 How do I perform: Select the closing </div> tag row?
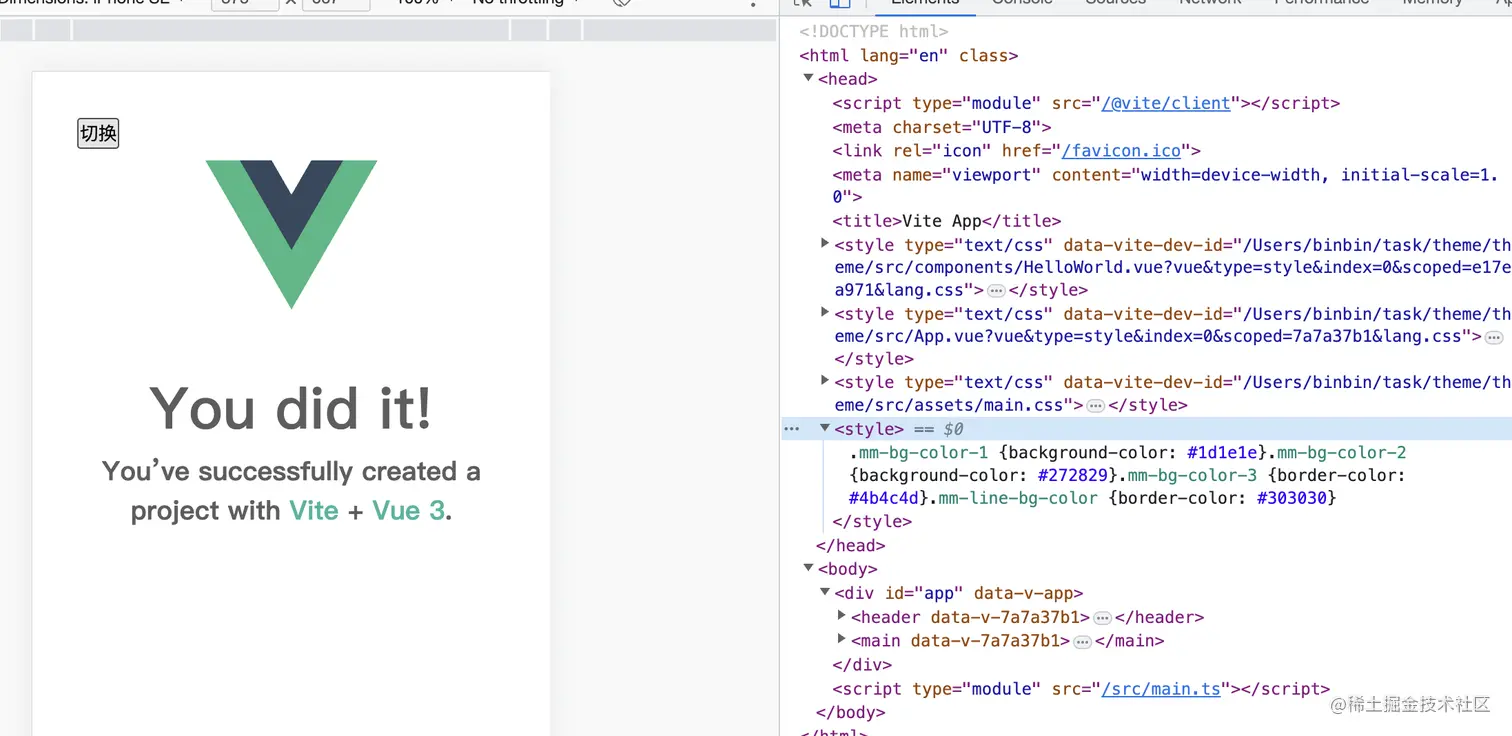(x=862, y=665)
